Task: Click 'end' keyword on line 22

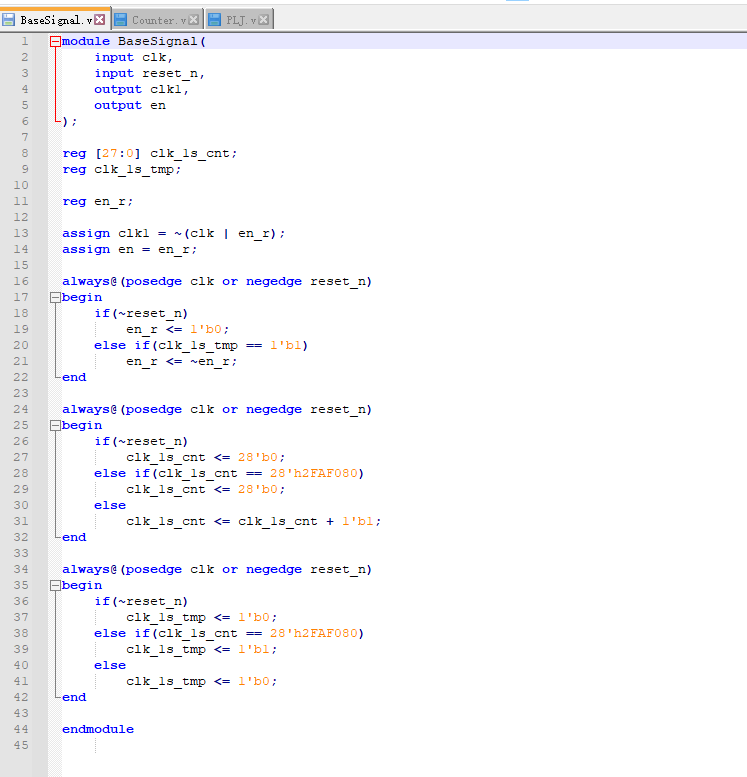Action: pos(74,377)
